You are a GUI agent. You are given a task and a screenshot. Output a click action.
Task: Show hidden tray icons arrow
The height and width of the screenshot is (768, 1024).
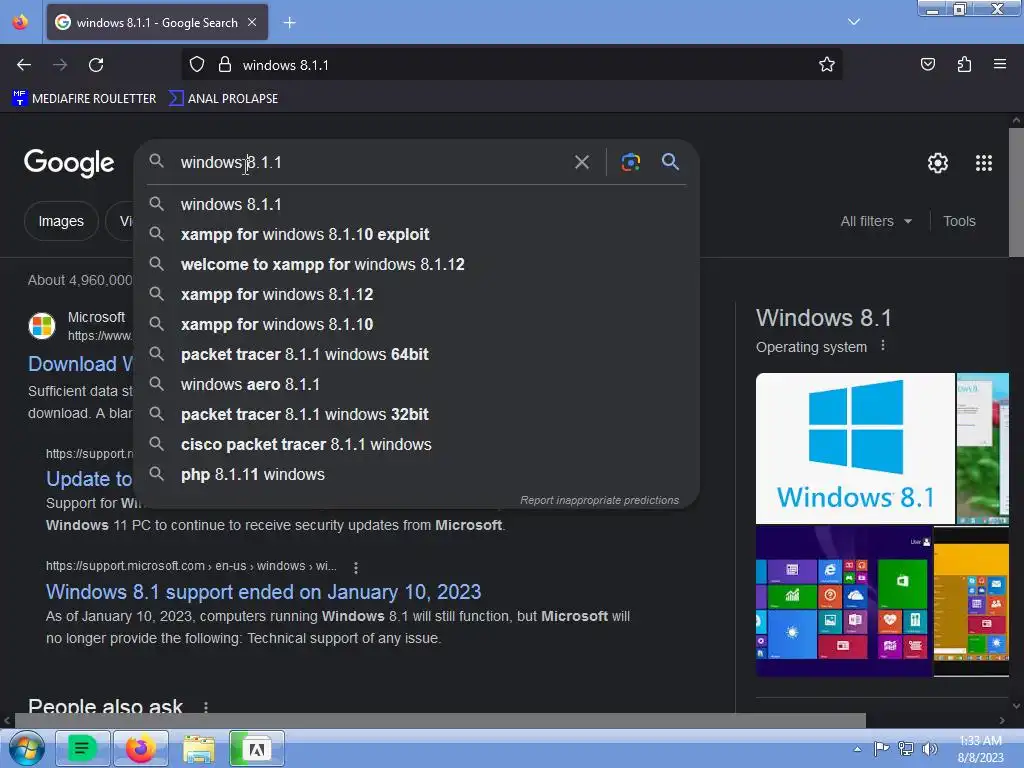click(x=857, y=749)
